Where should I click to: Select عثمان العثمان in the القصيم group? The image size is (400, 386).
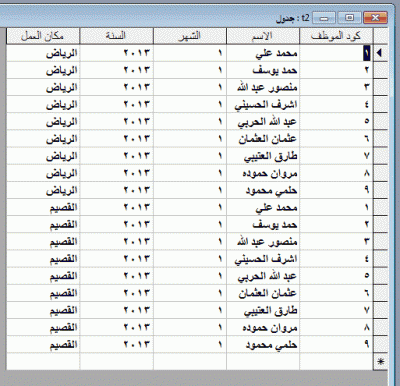point(263,293)
